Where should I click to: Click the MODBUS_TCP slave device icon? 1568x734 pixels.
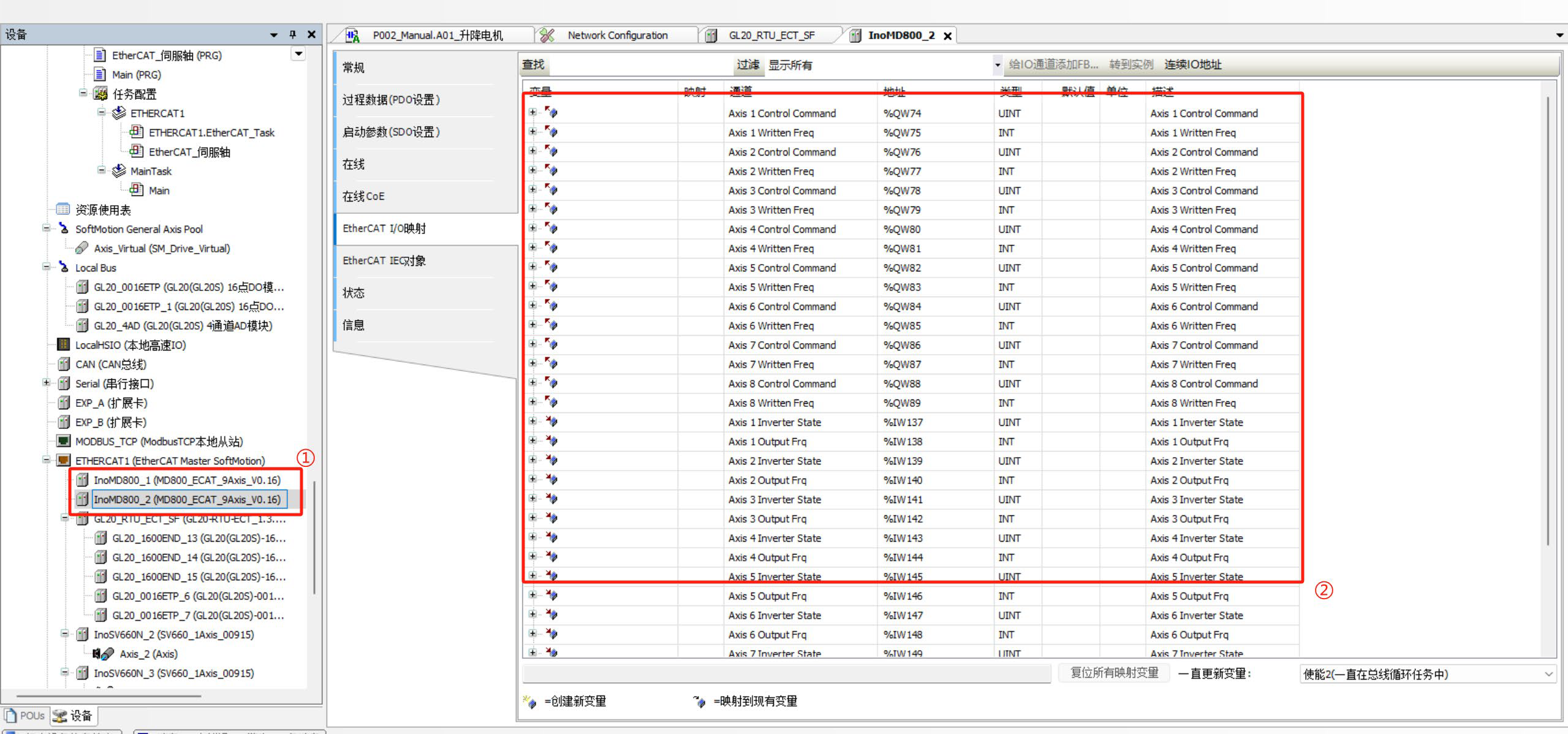tap(63, 441)
